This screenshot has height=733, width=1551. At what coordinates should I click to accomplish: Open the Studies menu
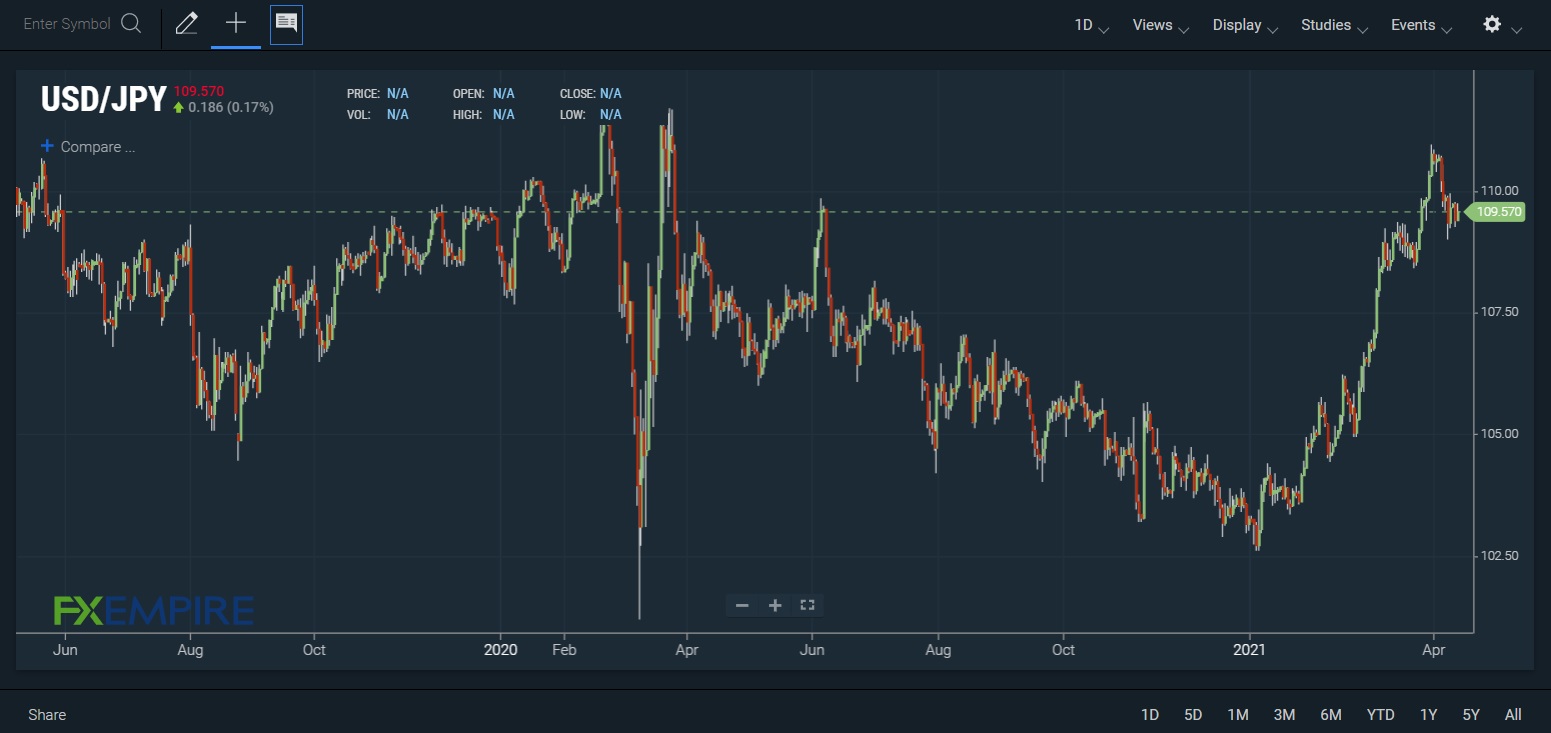click(1334, 26)
